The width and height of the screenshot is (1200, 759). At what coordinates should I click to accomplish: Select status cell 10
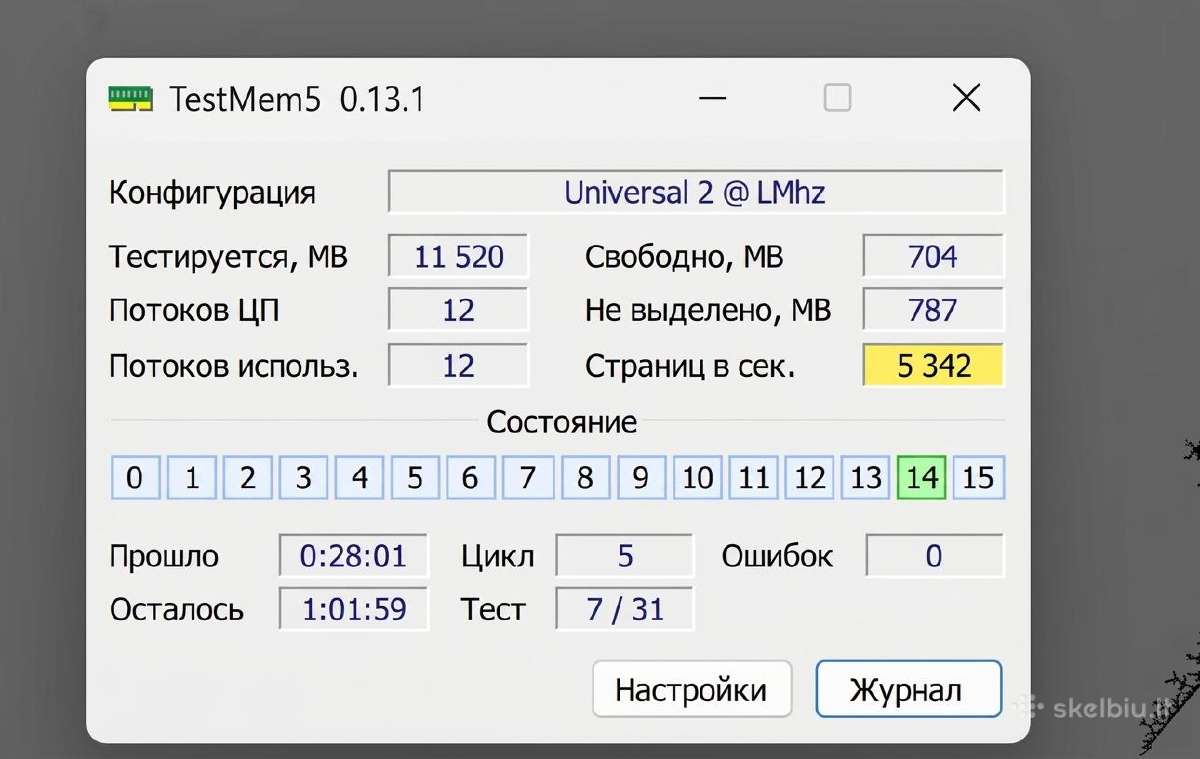(697, 478)
